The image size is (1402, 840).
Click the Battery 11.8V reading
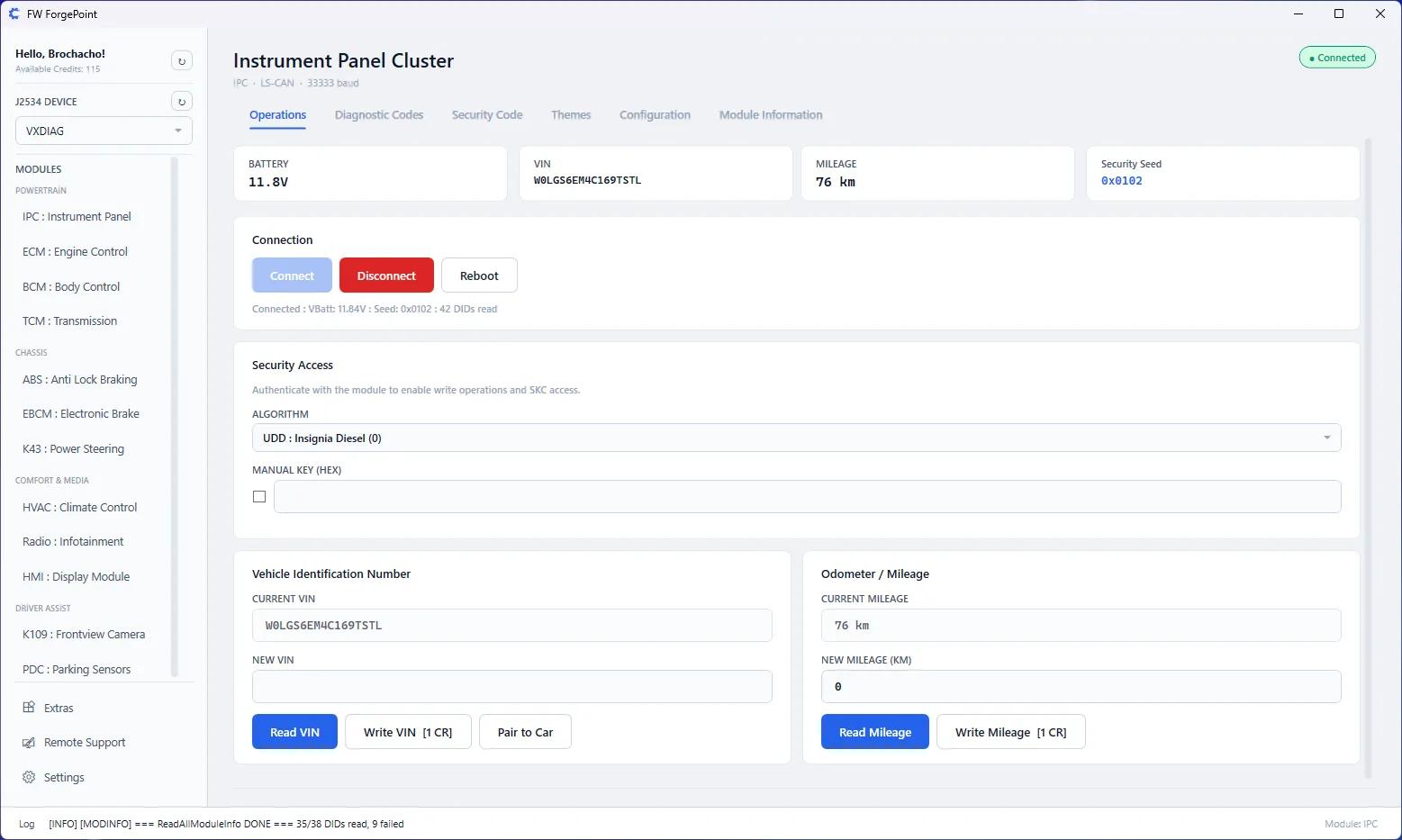[x=268, y=182]
